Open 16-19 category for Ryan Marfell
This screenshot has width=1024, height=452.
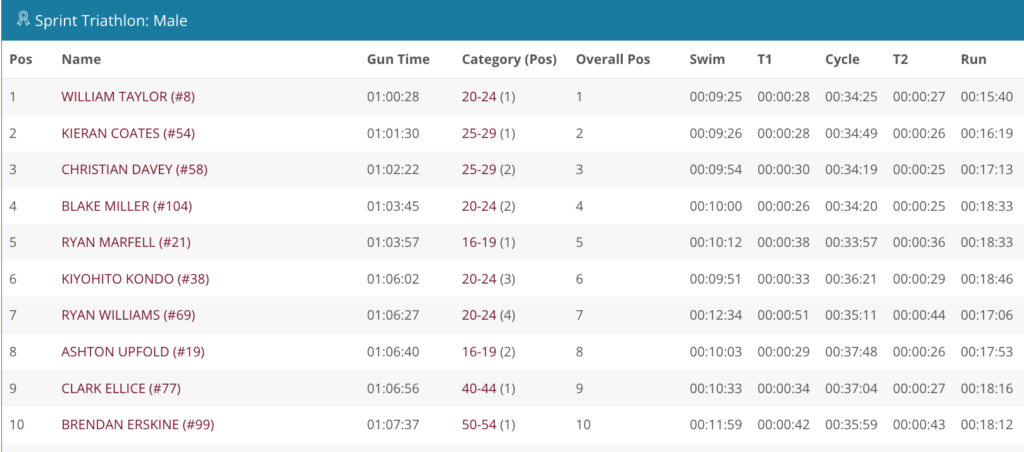479,243
